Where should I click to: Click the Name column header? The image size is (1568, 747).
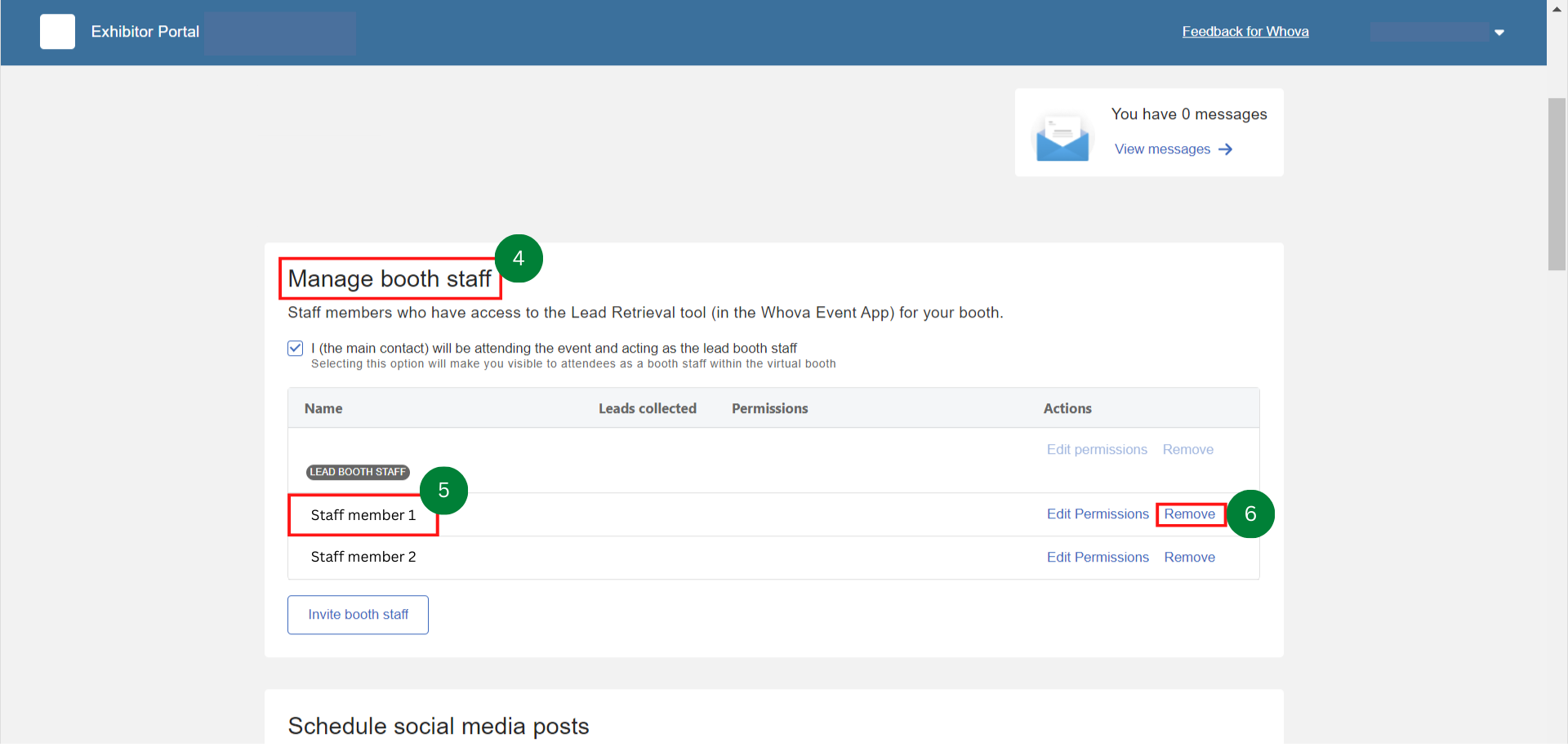point(323,408)
